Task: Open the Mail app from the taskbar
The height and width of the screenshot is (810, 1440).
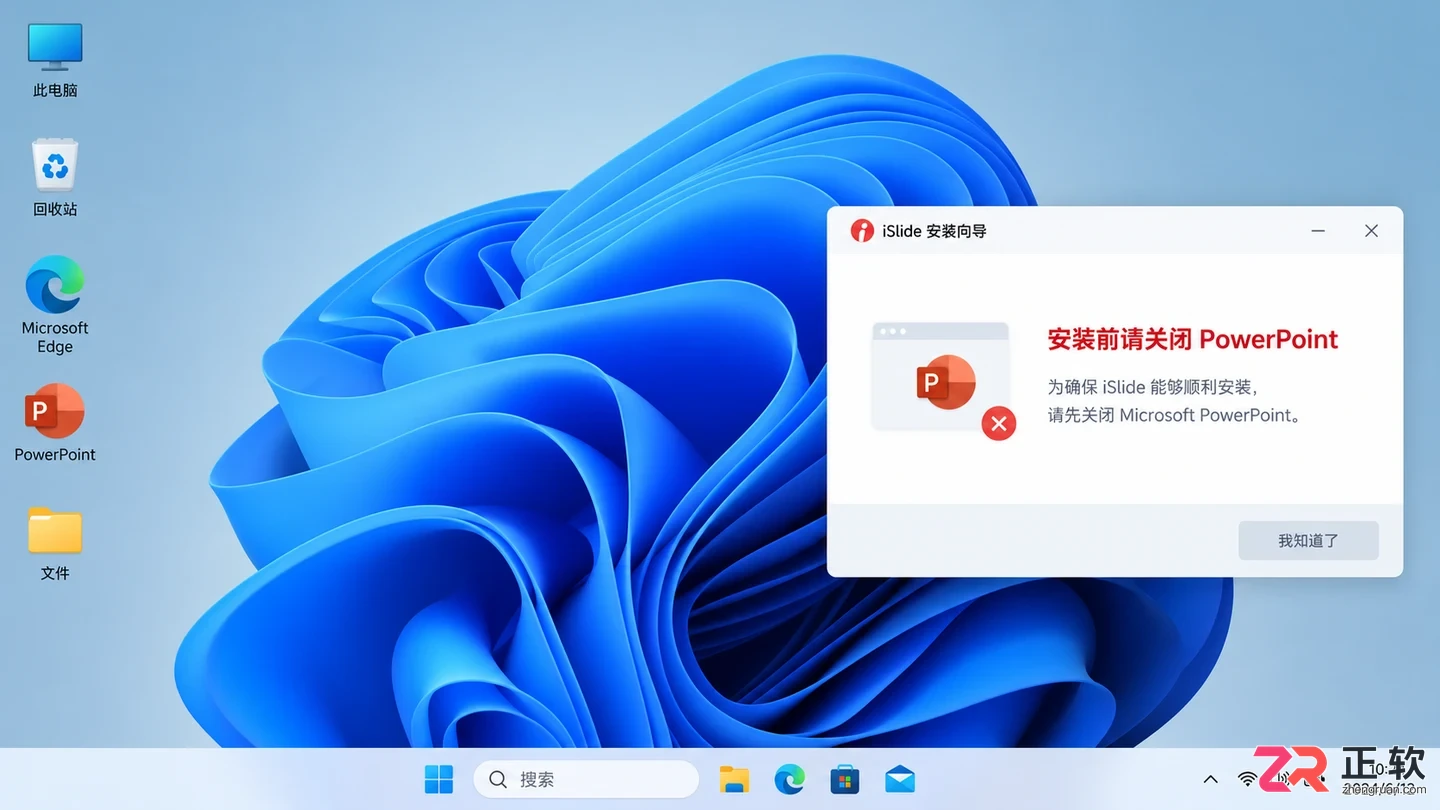Action: (x=900, y=779)
